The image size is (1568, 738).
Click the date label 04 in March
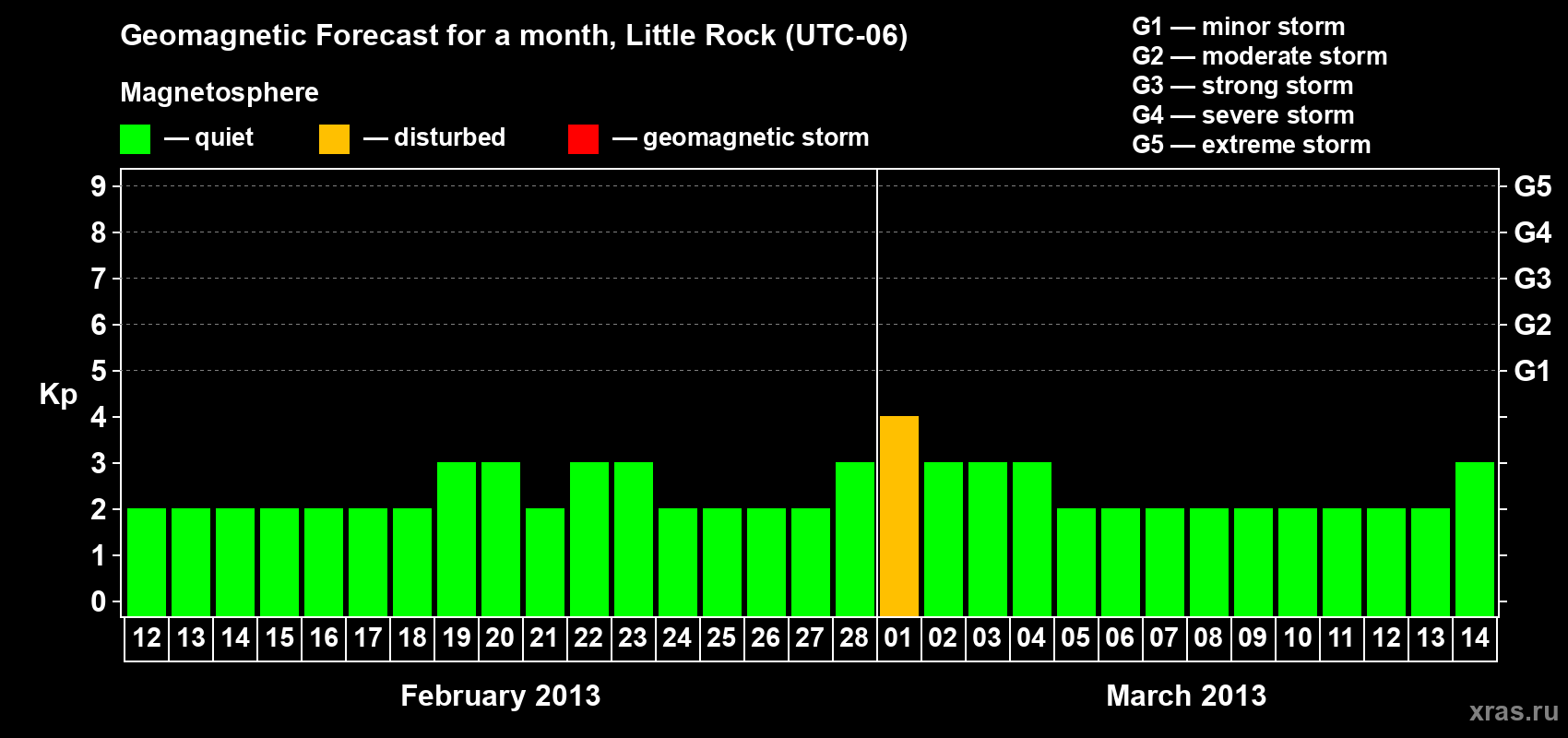coord(1031,638)
